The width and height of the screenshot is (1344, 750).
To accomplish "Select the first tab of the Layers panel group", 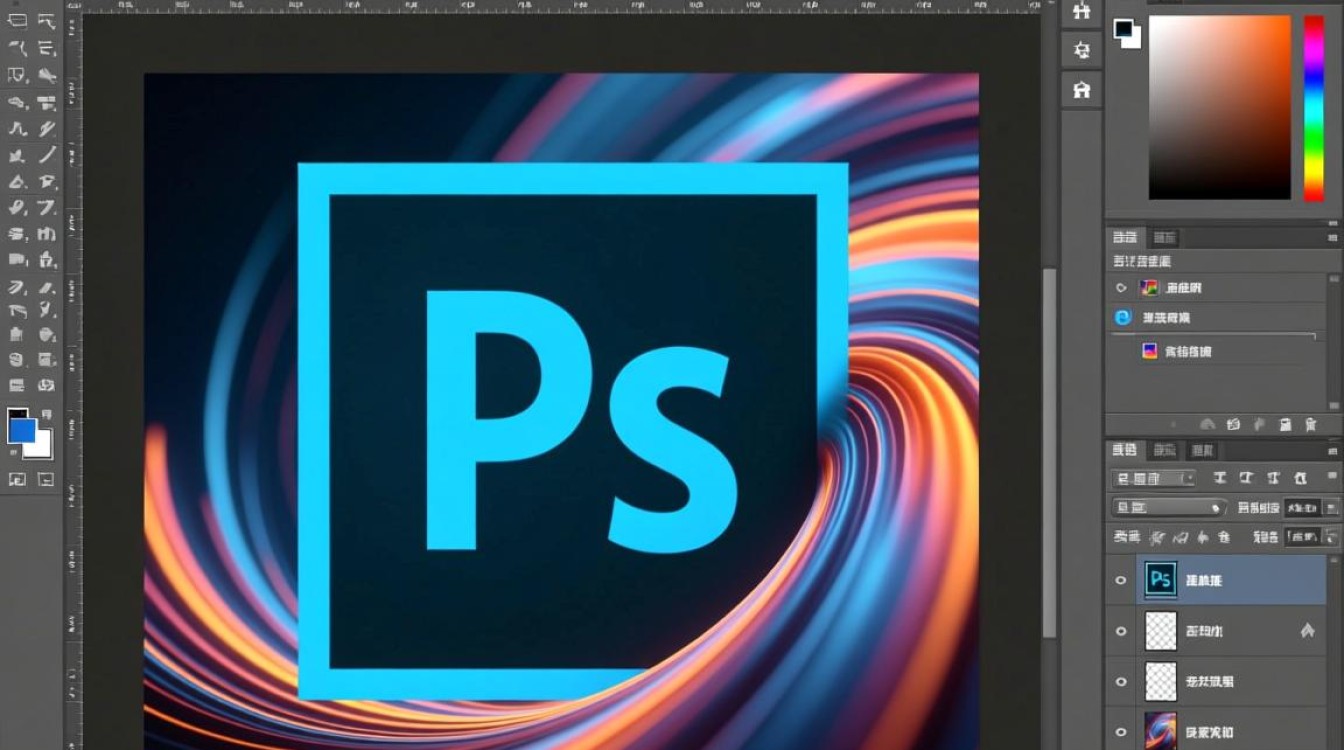I will pyautogui.click(x=1126, y=451).
